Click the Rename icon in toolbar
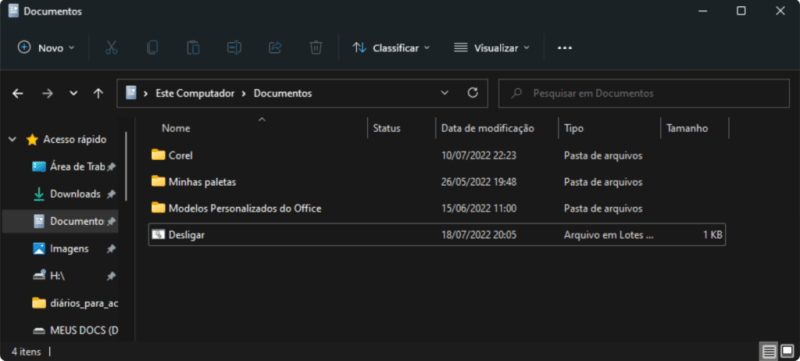 (234, 48)
